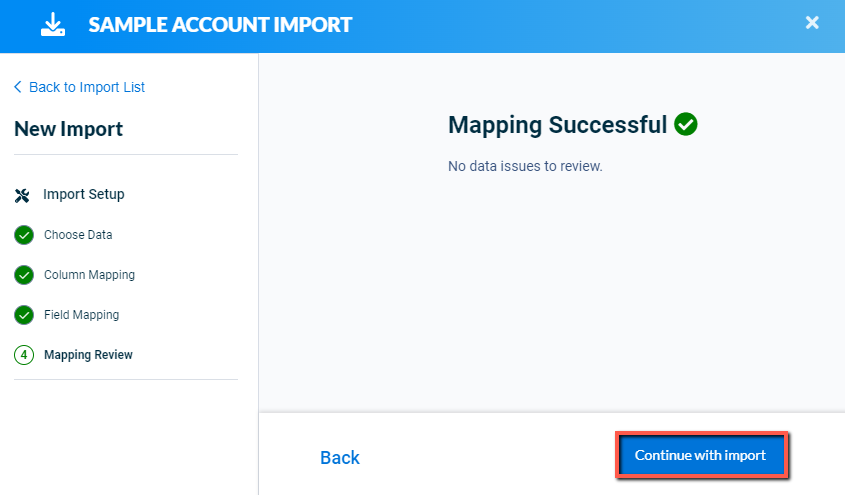The height and width of the screenshot is (495, 845).
Task: Click the Mapping Successful heading
Action: (x=558, y=125)
